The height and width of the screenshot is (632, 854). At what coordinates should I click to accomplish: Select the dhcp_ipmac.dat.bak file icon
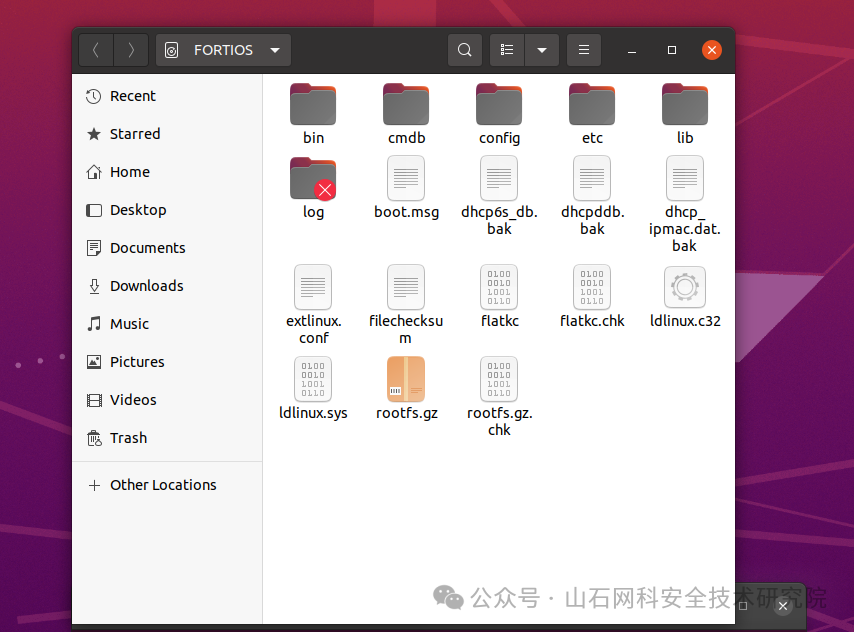pyautogui.click(x=685, y=178)
